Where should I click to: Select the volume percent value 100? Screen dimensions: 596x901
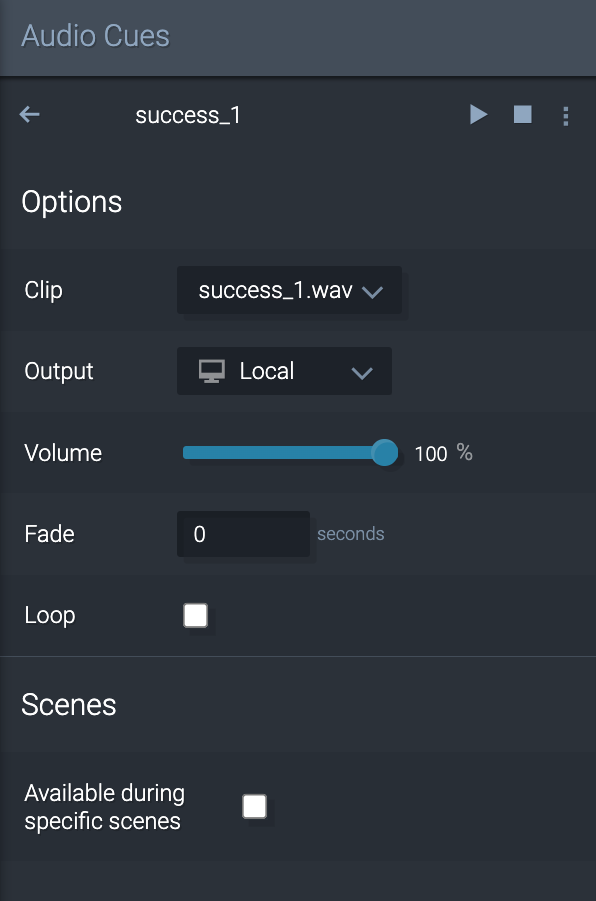pos(430,454)
